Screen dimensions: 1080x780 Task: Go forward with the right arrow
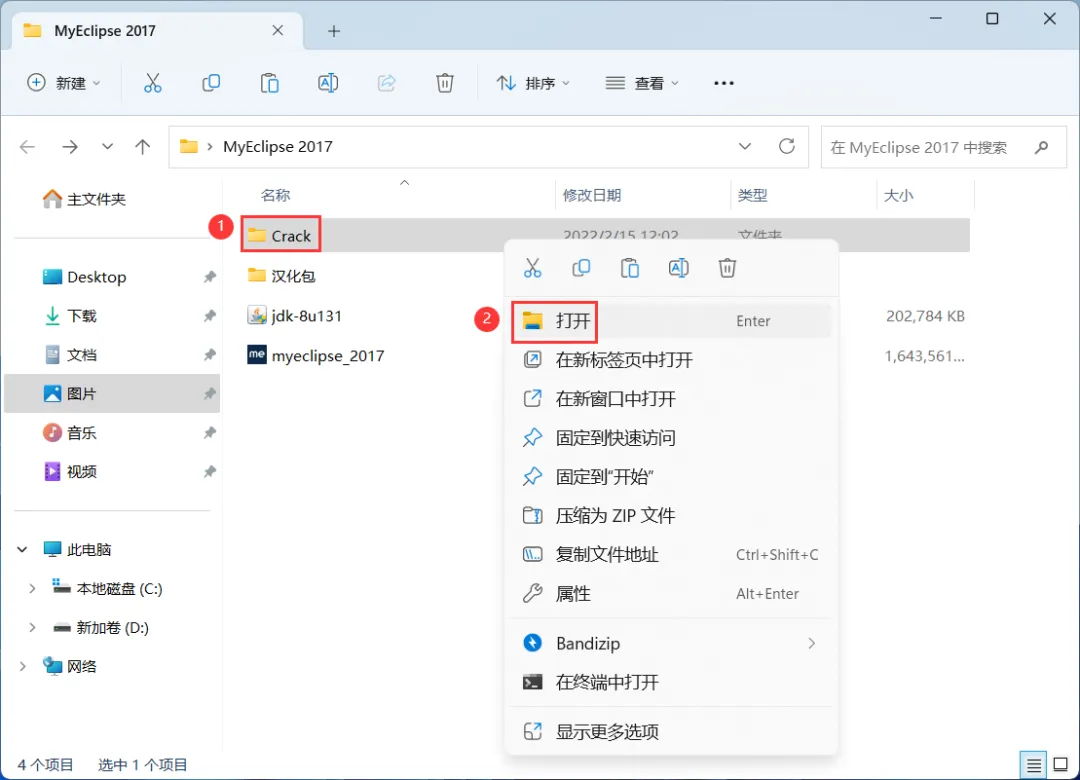(70, 147)
